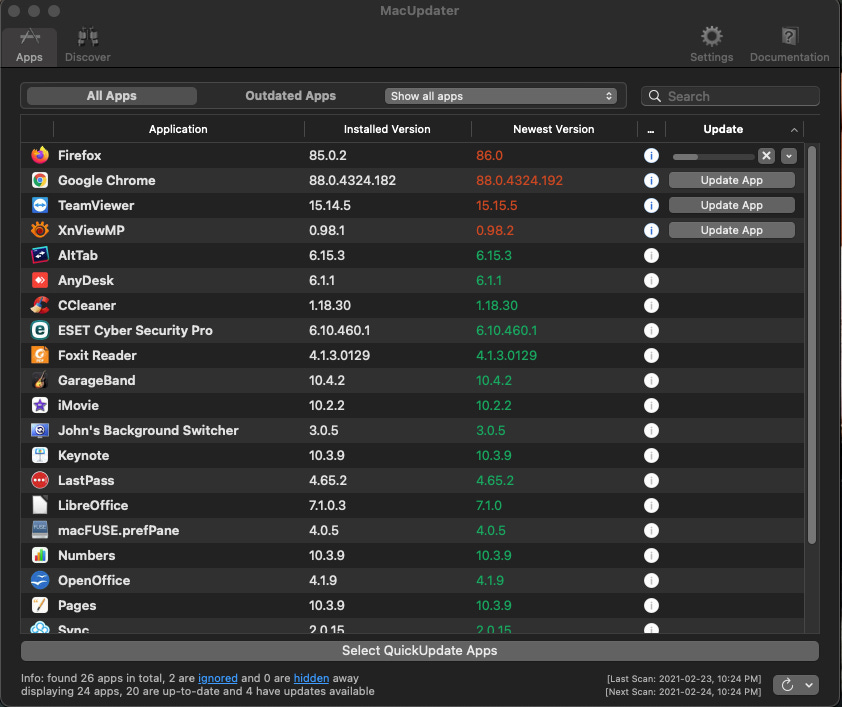The width and height of the screenshot is (842, 707).
Task: Click the Last Scan timestamp text
Action: click(684, 679)
